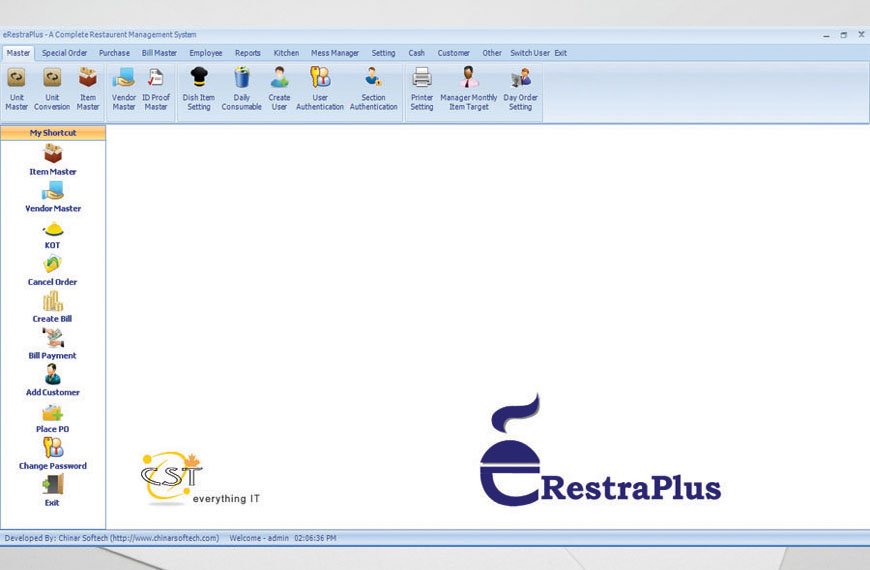Open the Mess Manager tab
Image resolution: width=870 pixels, height=570 pixels.
pos(335,53)
